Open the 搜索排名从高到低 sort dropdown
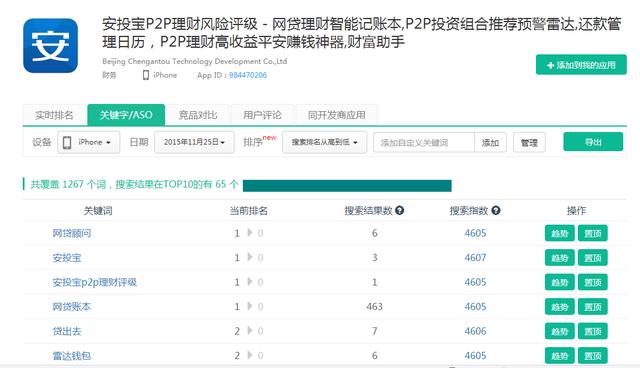Screen dimensions: 640x368 pos(324,142)
